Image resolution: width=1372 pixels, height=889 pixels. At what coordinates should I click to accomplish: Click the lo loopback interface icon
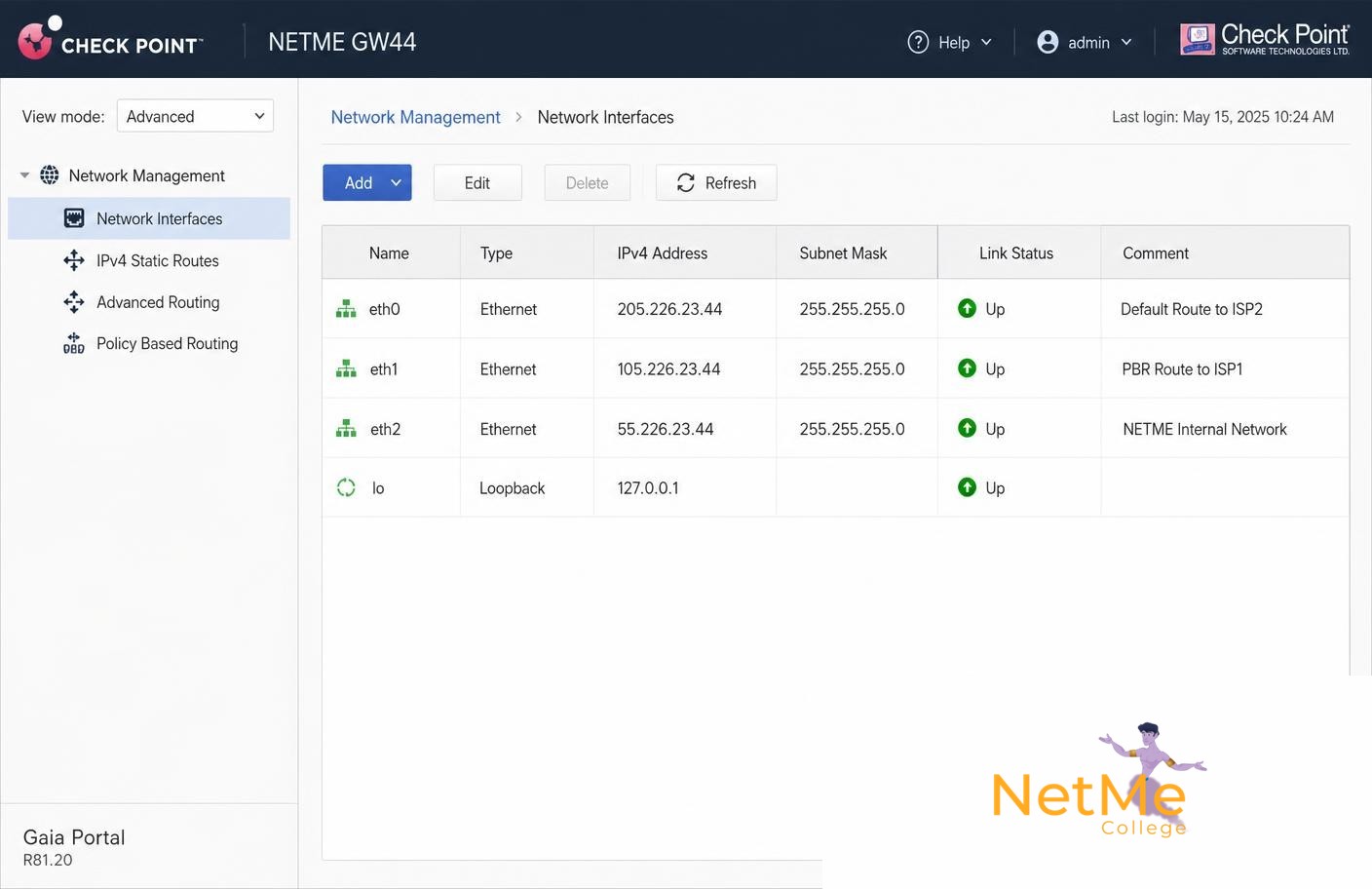point(346,487)
